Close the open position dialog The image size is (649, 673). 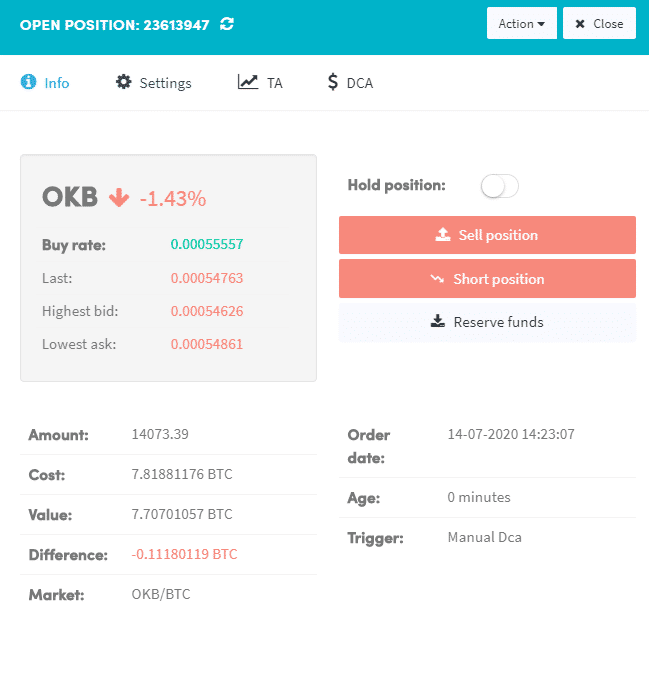pyautogui.click(x=599, y=23)
